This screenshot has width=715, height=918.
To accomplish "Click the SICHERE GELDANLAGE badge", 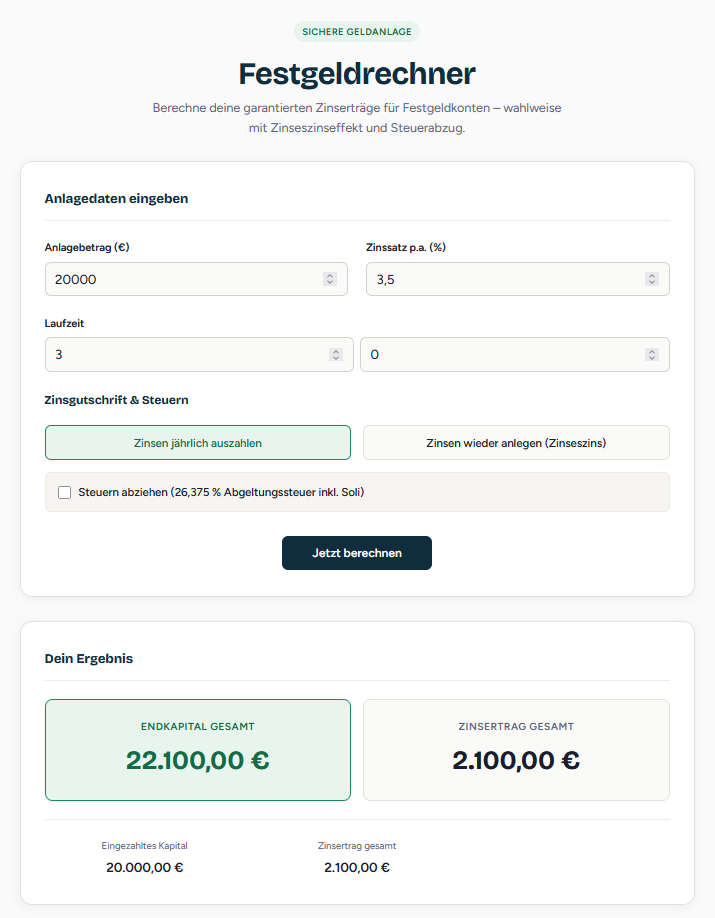I will (x=357, y=31).
